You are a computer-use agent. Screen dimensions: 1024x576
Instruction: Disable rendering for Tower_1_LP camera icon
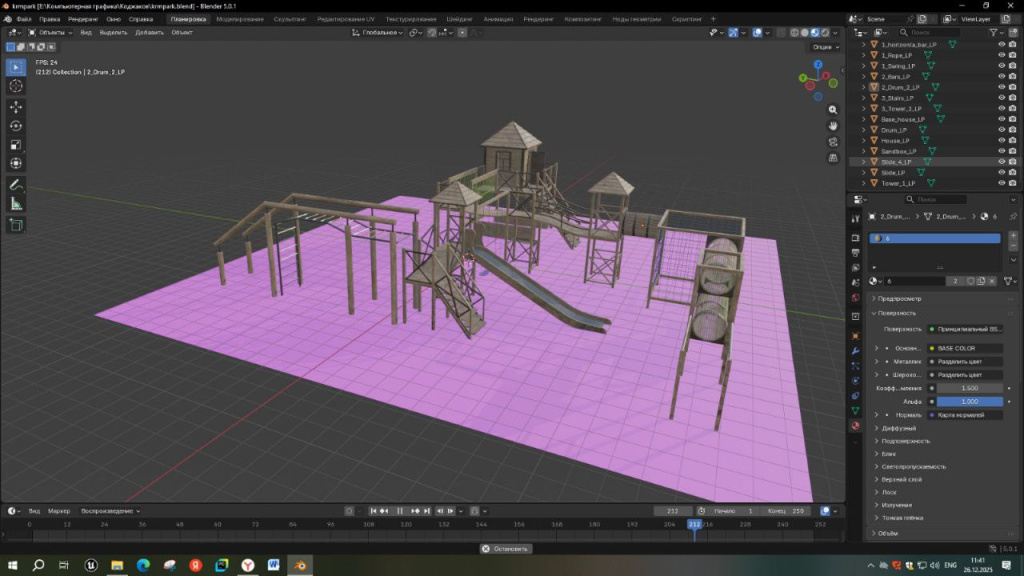[x=1013, y=183]
